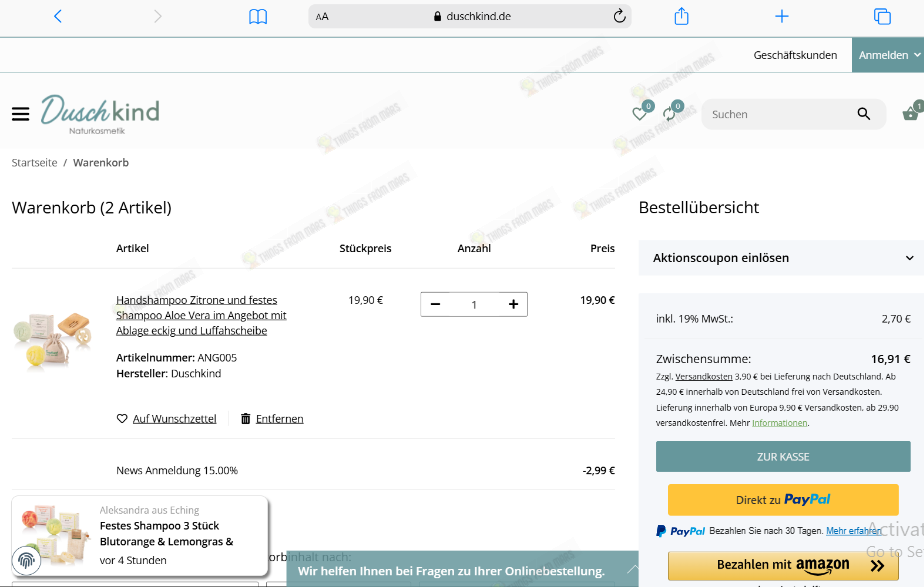Remove item using the trash icon
Screen dimensions: 924x587
245,418
